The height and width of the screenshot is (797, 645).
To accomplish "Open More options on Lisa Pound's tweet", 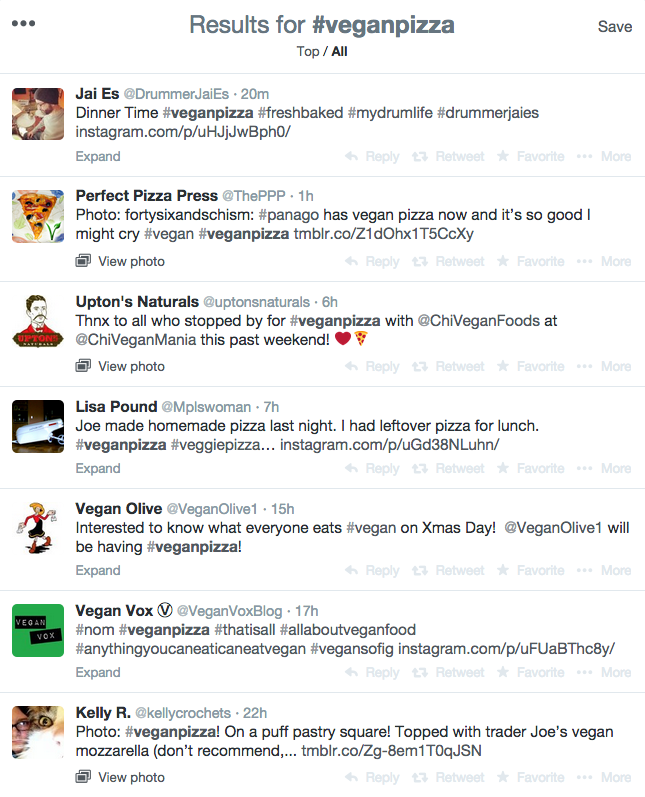I will tap(604, 468).
